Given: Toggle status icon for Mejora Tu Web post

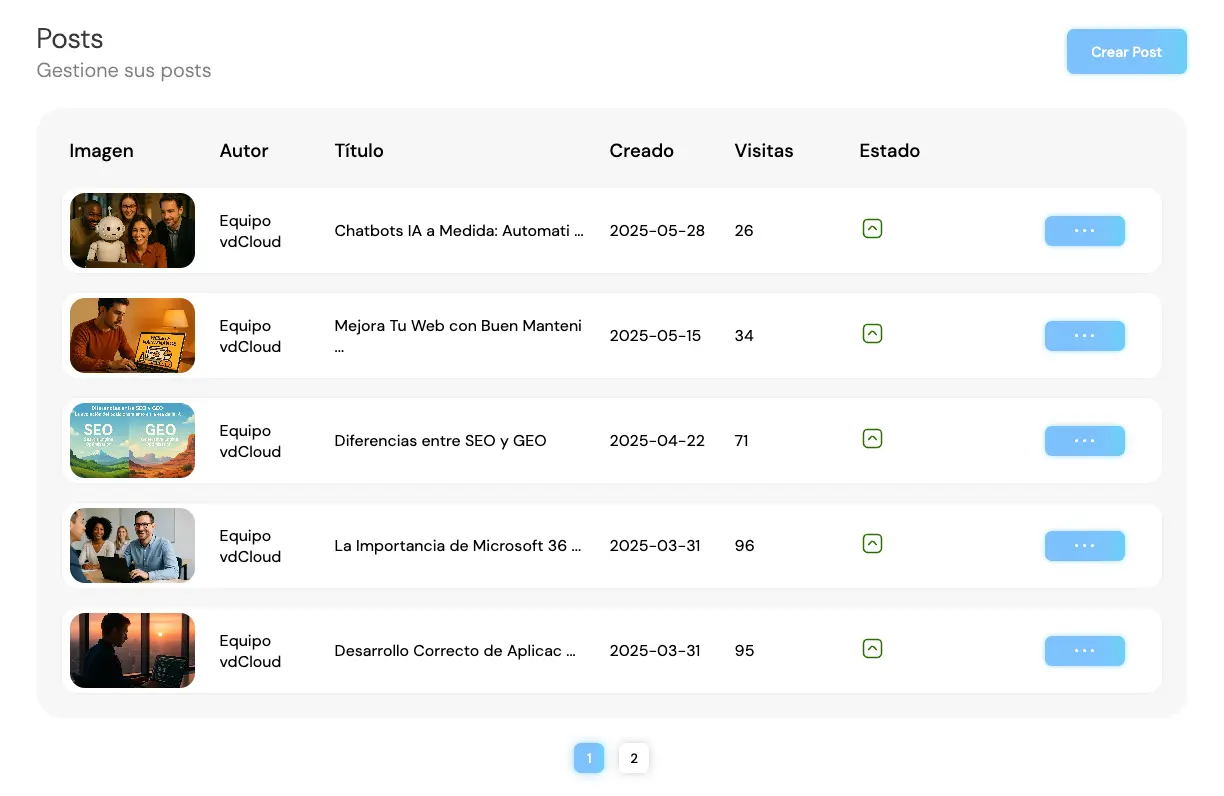Looking at the screenshot, I should [872, 334].
